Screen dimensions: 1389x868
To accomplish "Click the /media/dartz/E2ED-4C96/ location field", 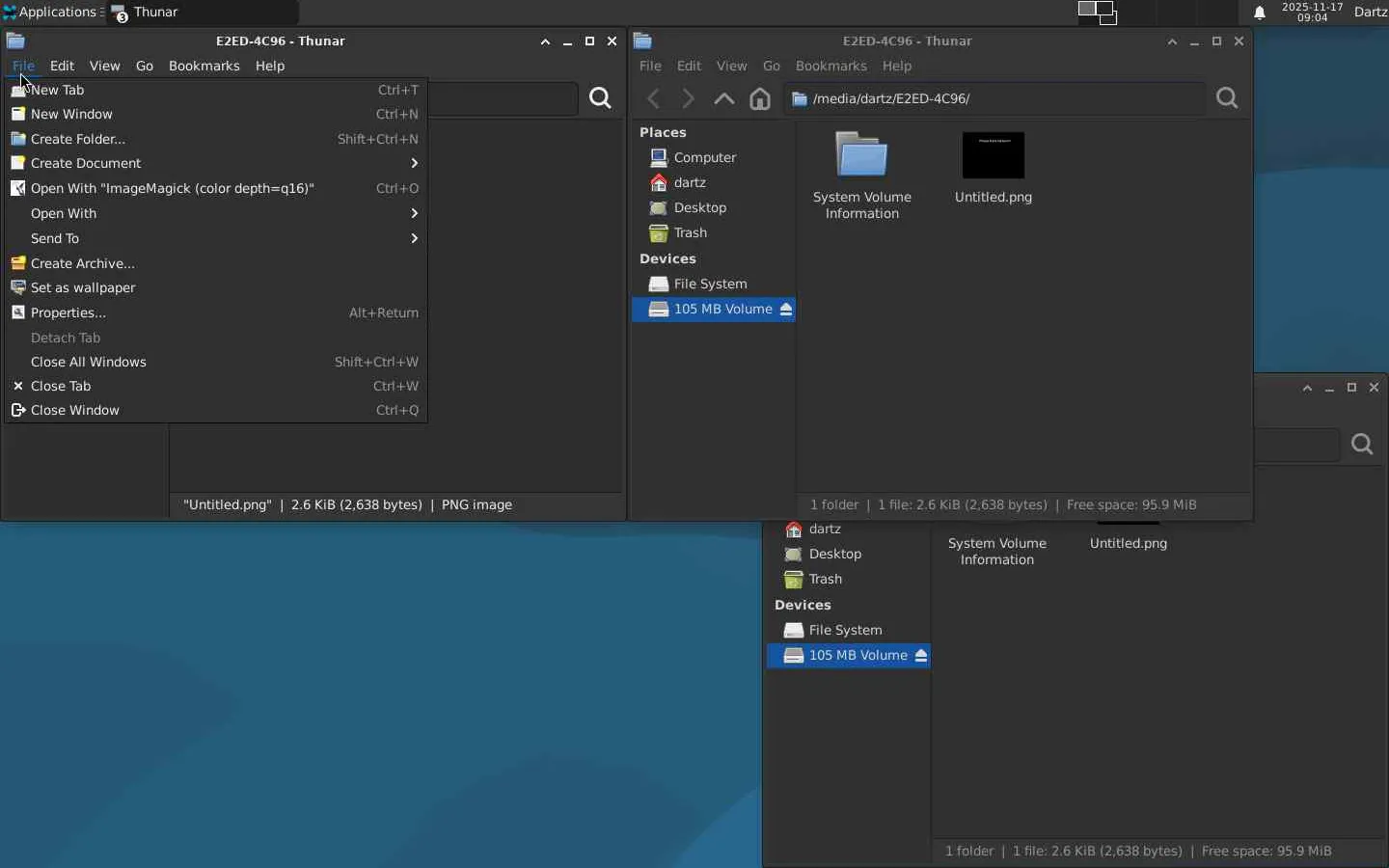I will [x=994, y=98].
